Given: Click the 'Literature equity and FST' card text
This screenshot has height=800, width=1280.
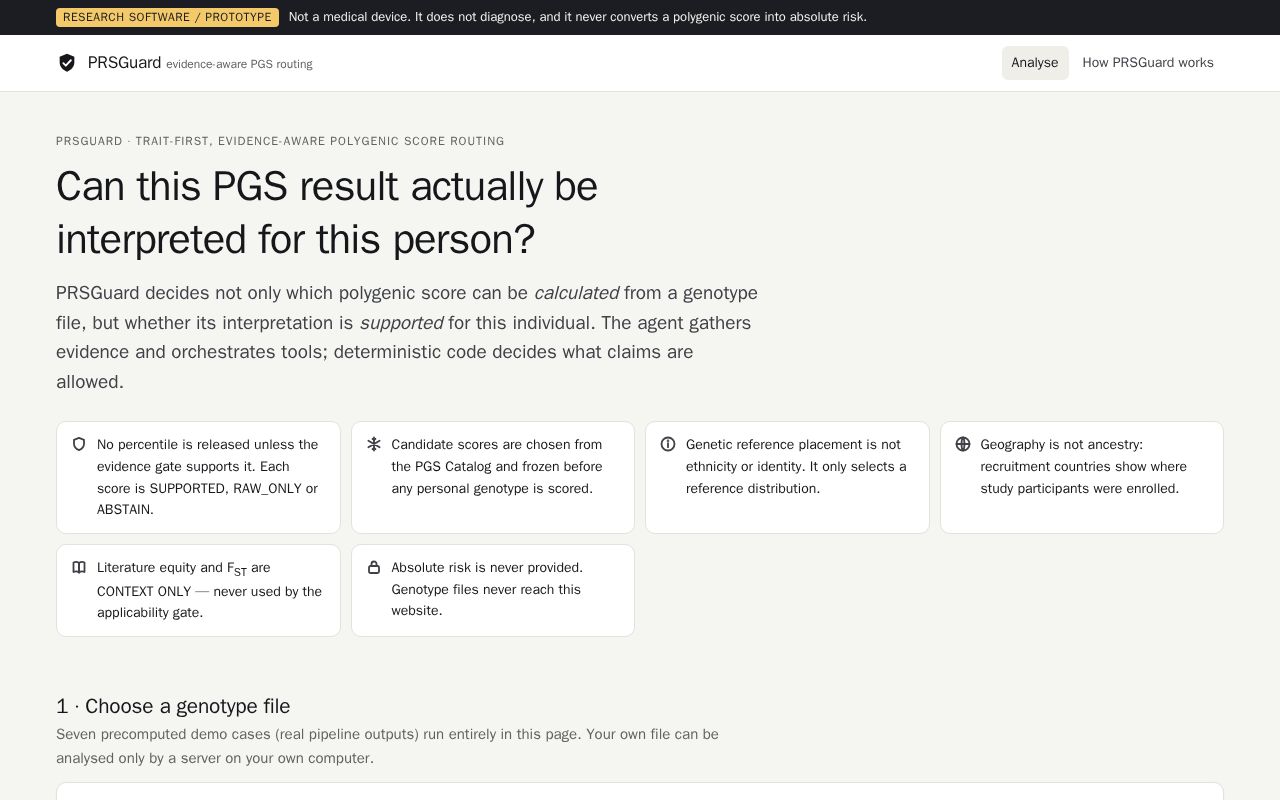Looking at the screenshot, I should pyautogui.click(x=209, y=590).
